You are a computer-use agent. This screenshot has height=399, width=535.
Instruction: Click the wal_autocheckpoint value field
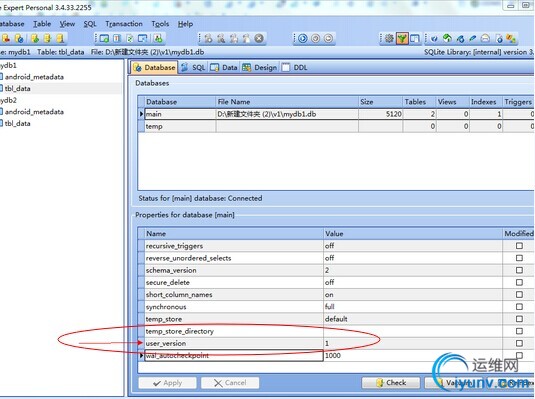[x=412, y=356]
